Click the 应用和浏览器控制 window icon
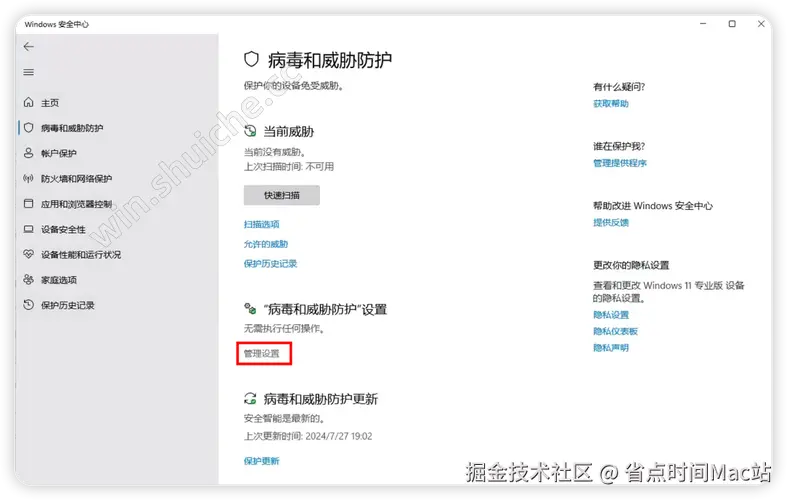Screen dimensions: 787x500 pyautogui.click(x=29, y=203)
